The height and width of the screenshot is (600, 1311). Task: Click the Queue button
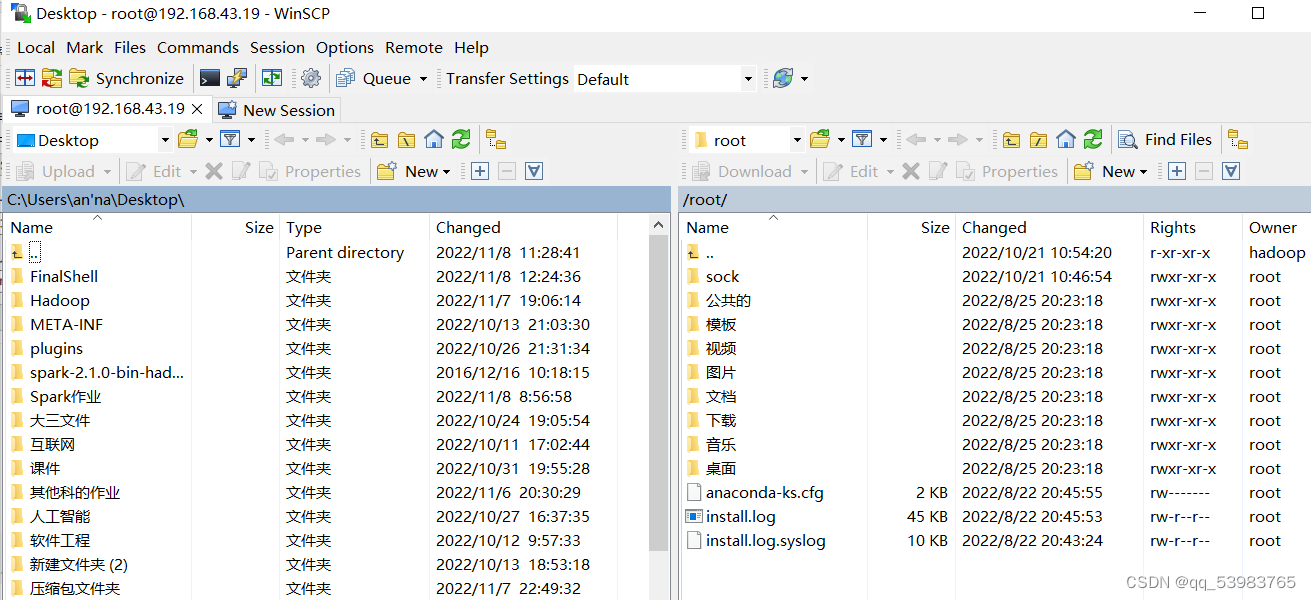click(374, 78)
